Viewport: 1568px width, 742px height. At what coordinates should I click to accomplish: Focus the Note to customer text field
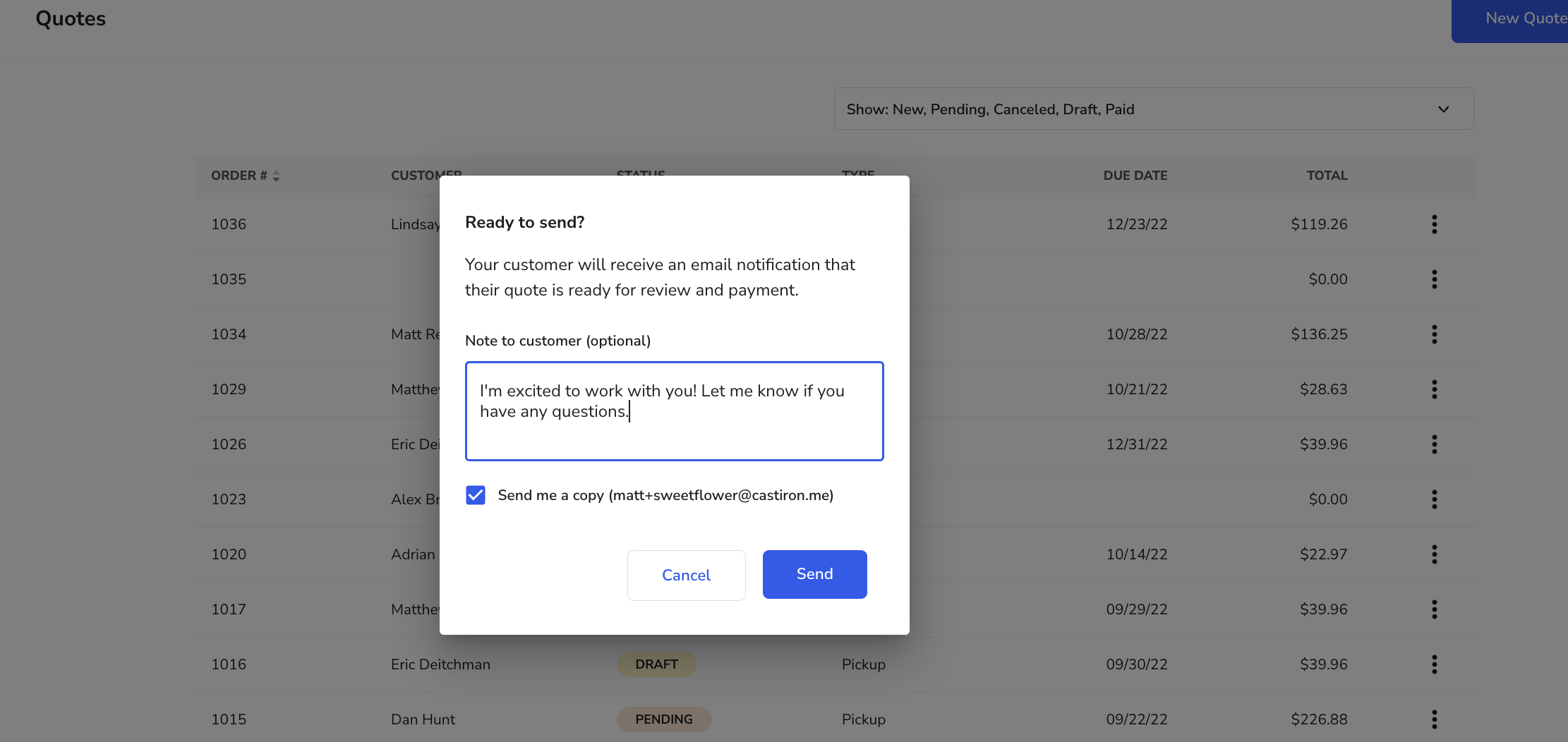click(x=674, y=411)
